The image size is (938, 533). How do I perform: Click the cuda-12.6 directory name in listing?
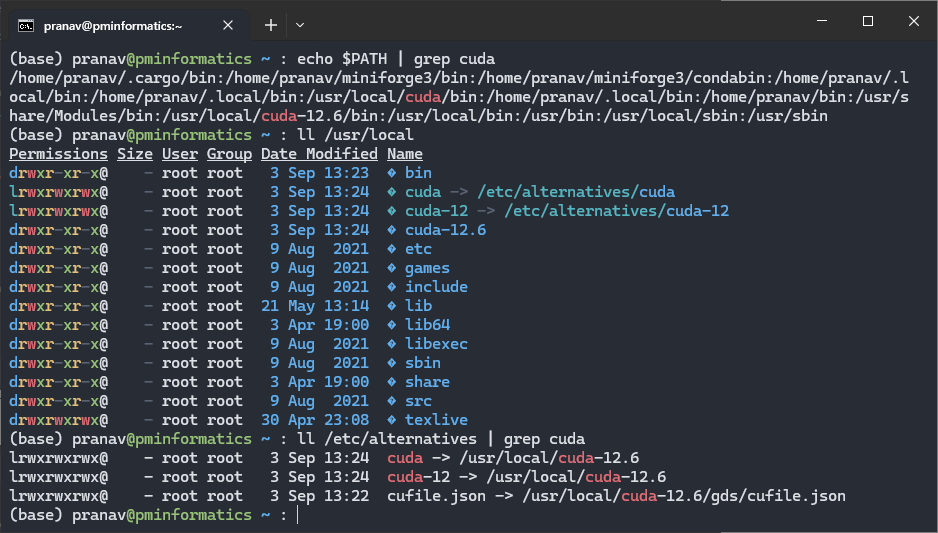(445, 230)
